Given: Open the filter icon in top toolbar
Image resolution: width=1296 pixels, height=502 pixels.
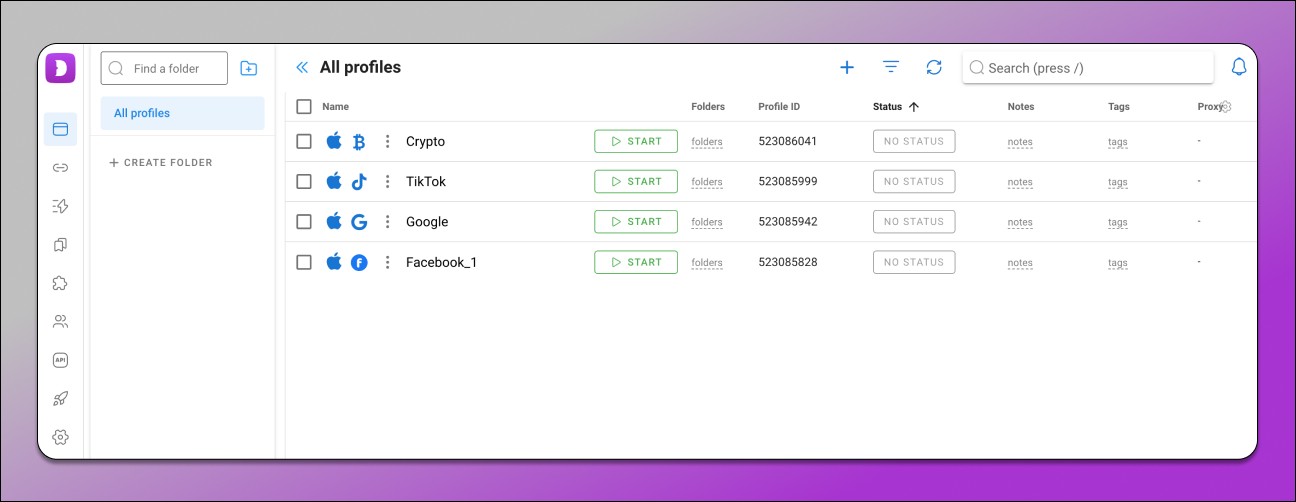Looking at the screenshot, I should point(891,67).
